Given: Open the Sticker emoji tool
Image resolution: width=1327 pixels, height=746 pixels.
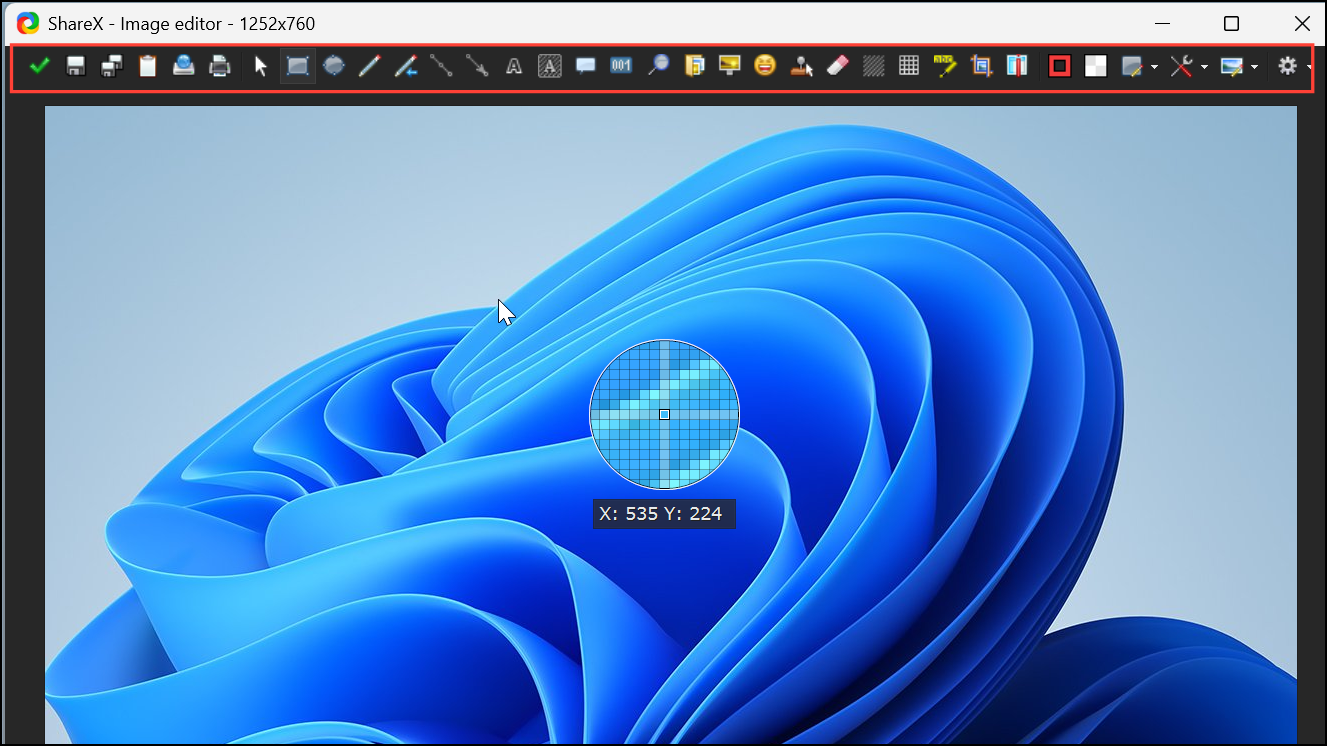Looking at the screenshot, I should 765,66.
